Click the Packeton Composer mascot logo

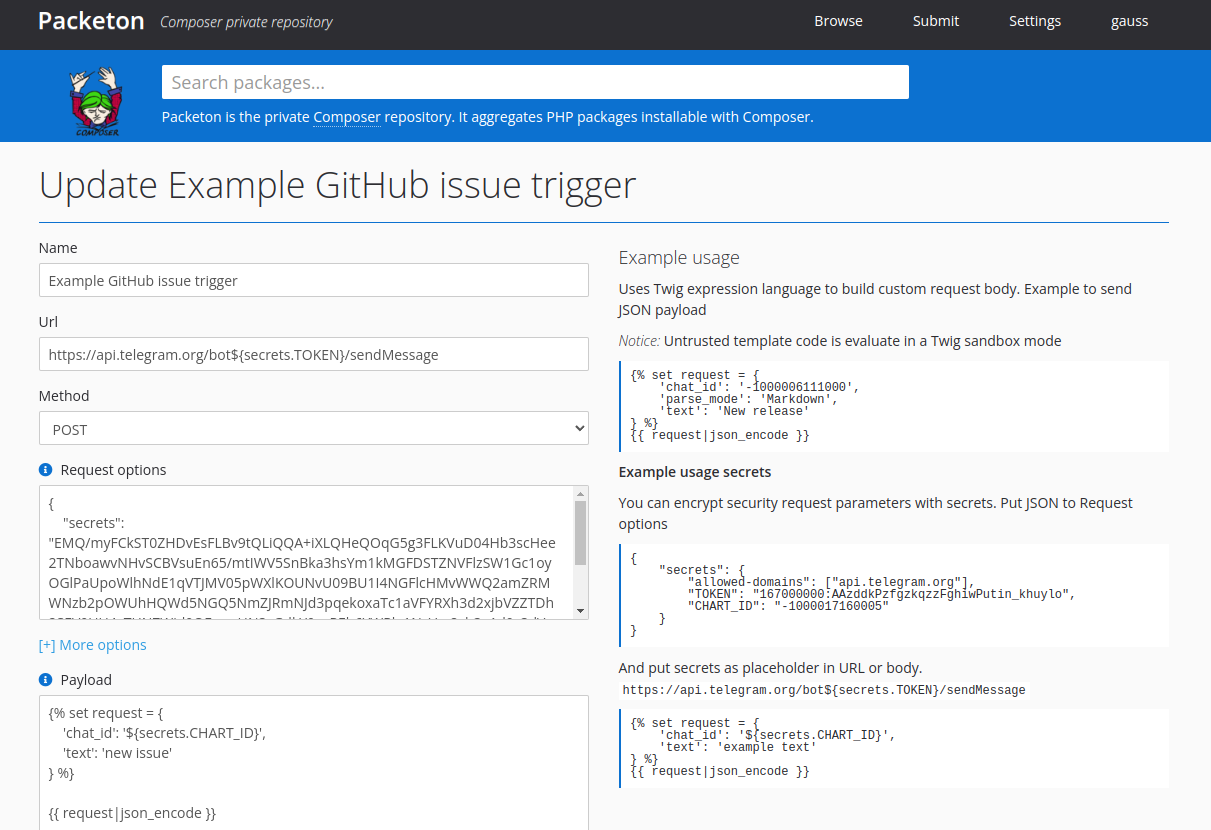tap(95, 101)
